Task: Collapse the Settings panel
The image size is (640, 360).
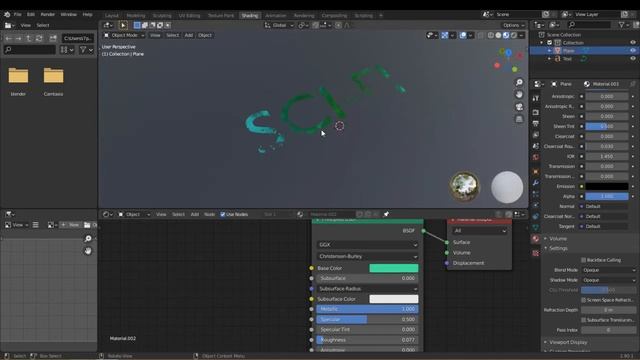Action: pyautogui.click(x=558, y=248)
